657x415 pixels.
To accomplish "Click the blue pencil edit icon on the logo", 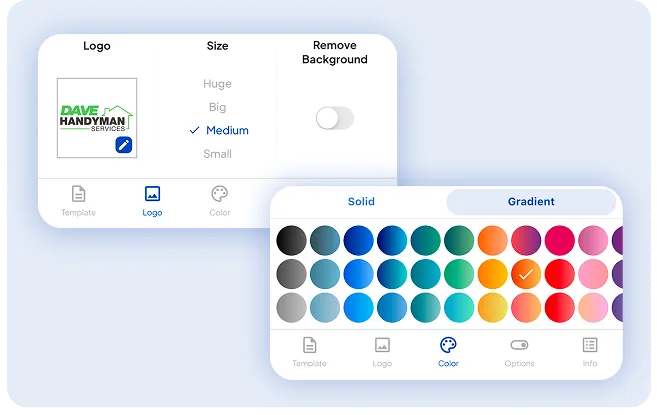I will (x=124, y=145).
